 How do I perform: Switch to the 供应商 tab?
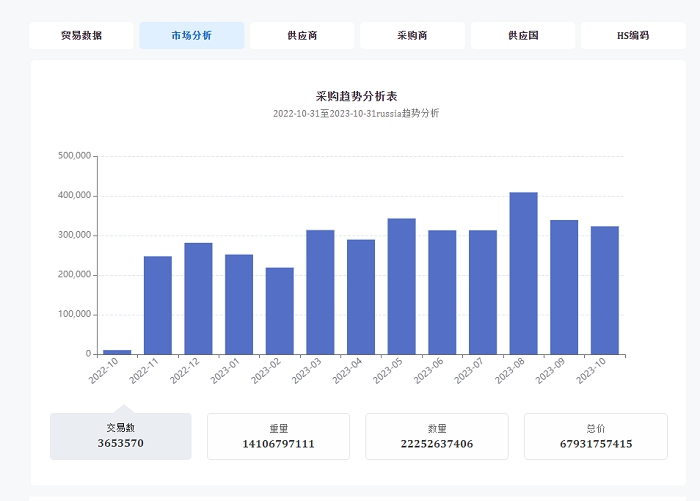[302, 35]
